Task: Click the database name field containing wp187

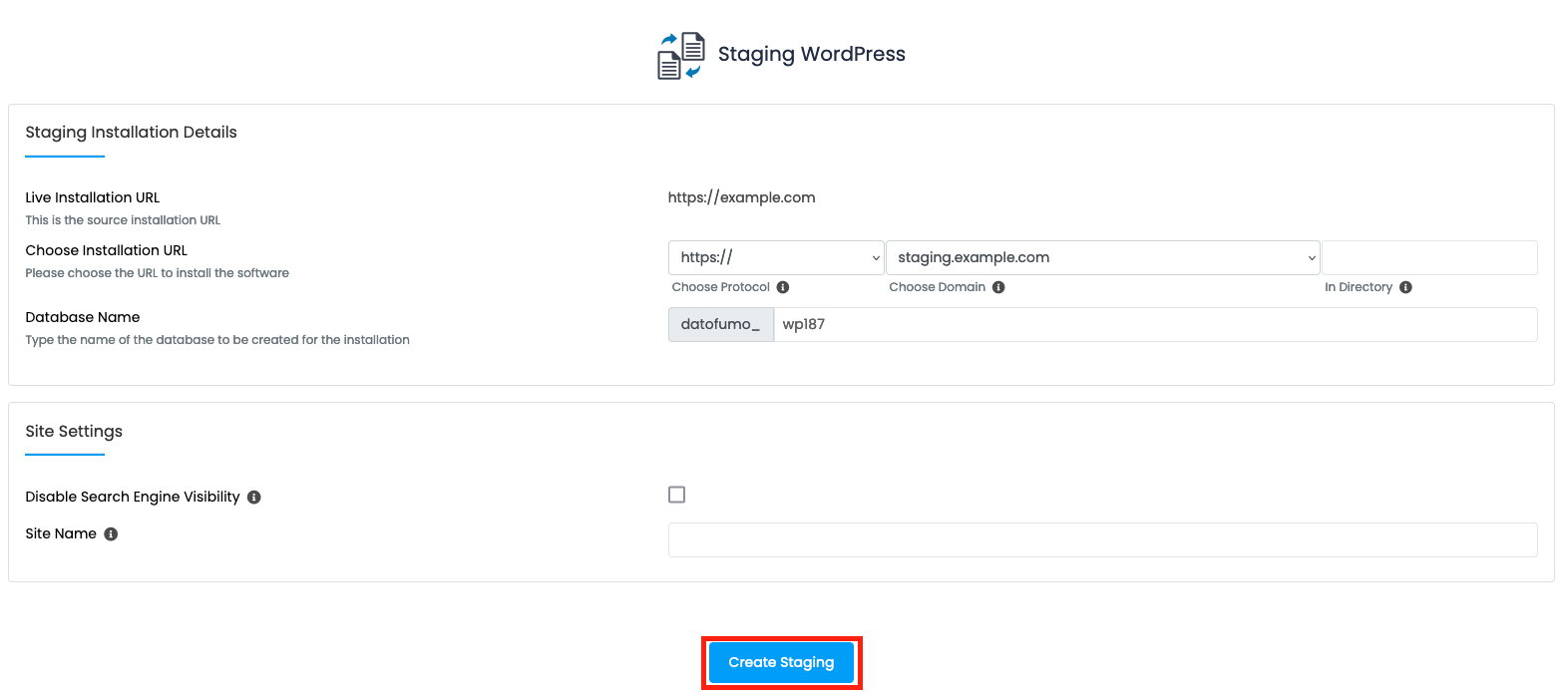Action: point(1155,324)
